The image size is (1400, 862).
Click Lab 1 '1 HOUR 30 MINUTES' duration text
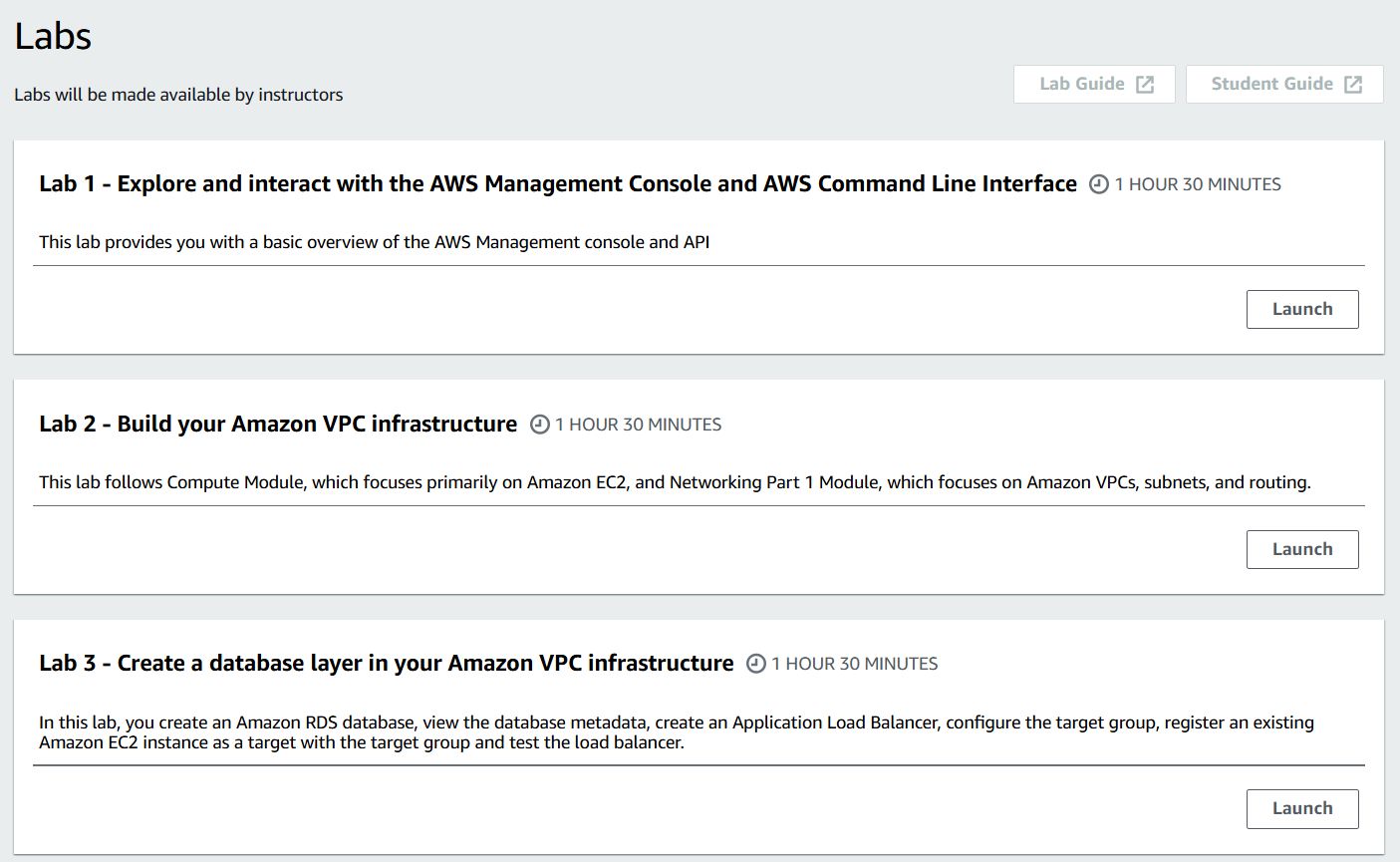pyautogui.click(x=1198, y=184)
